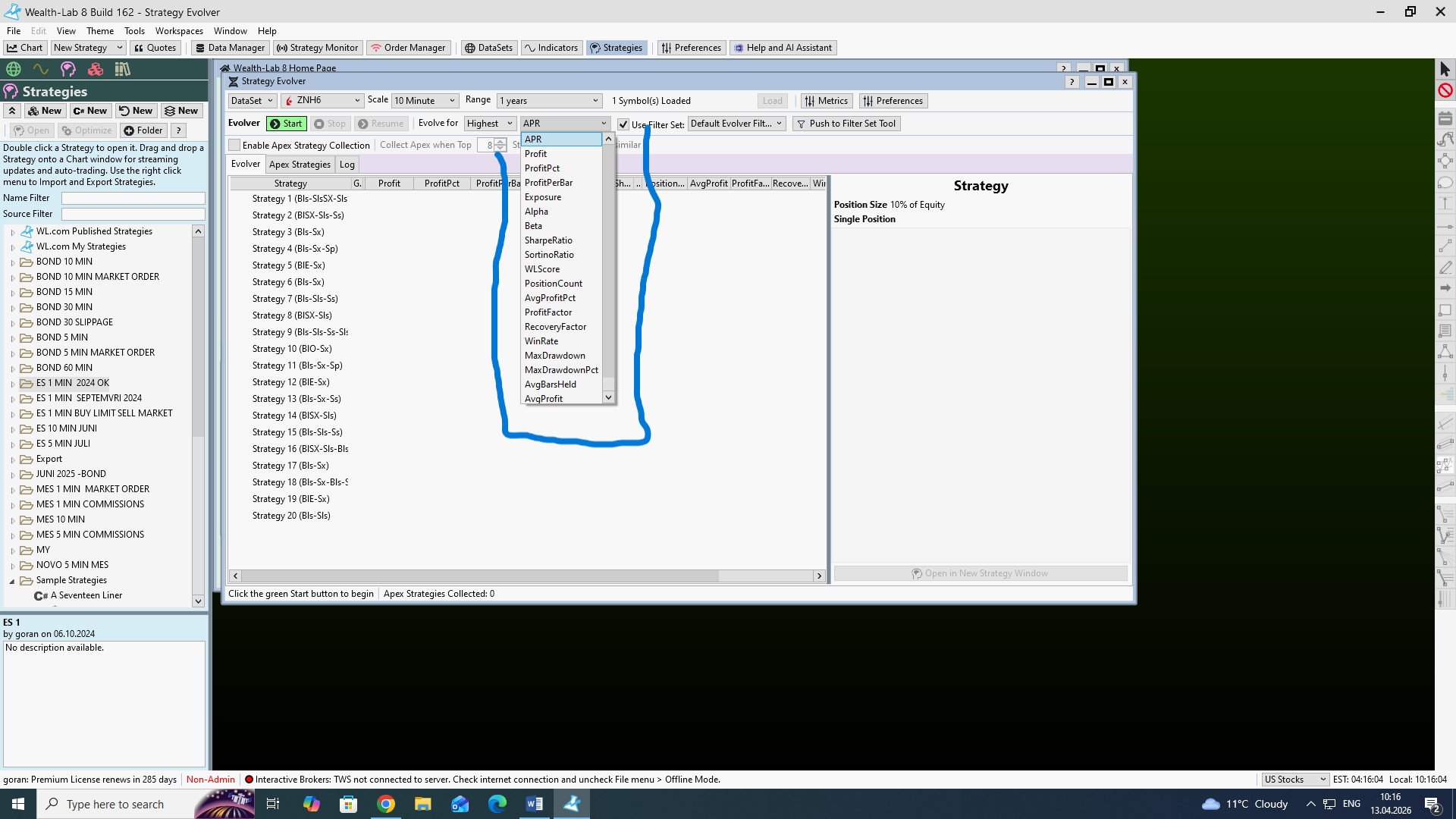
Task: Open the Data Manager tool
Action: [230, 48]
